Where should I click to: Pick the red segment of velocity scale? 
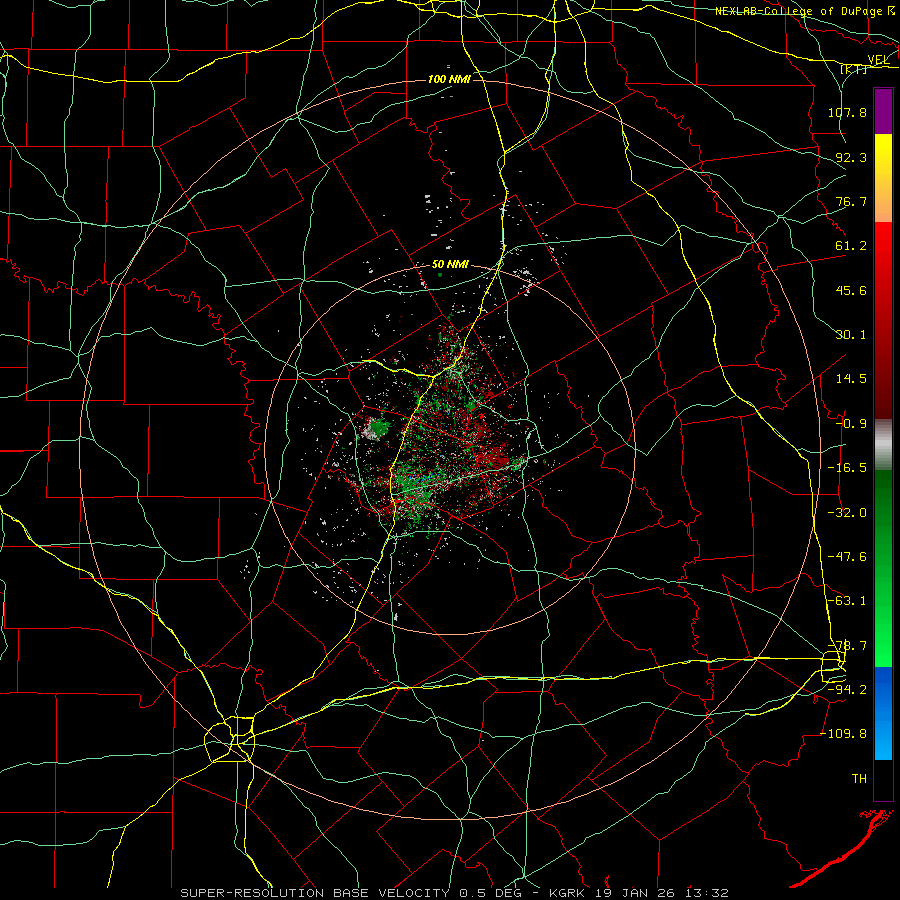point(883,320)
